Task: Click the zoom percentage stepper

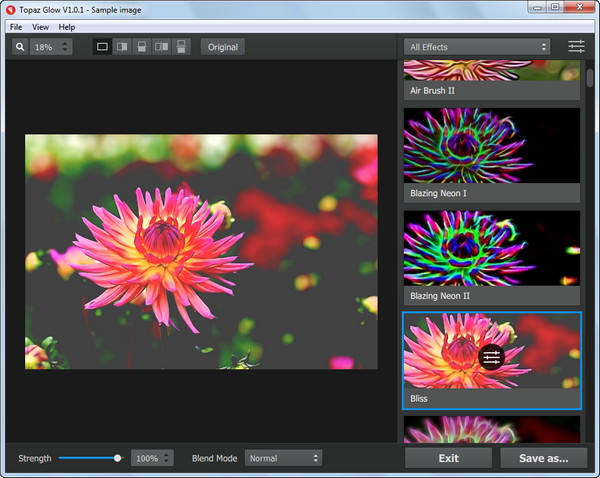Action: coord(66,47)
